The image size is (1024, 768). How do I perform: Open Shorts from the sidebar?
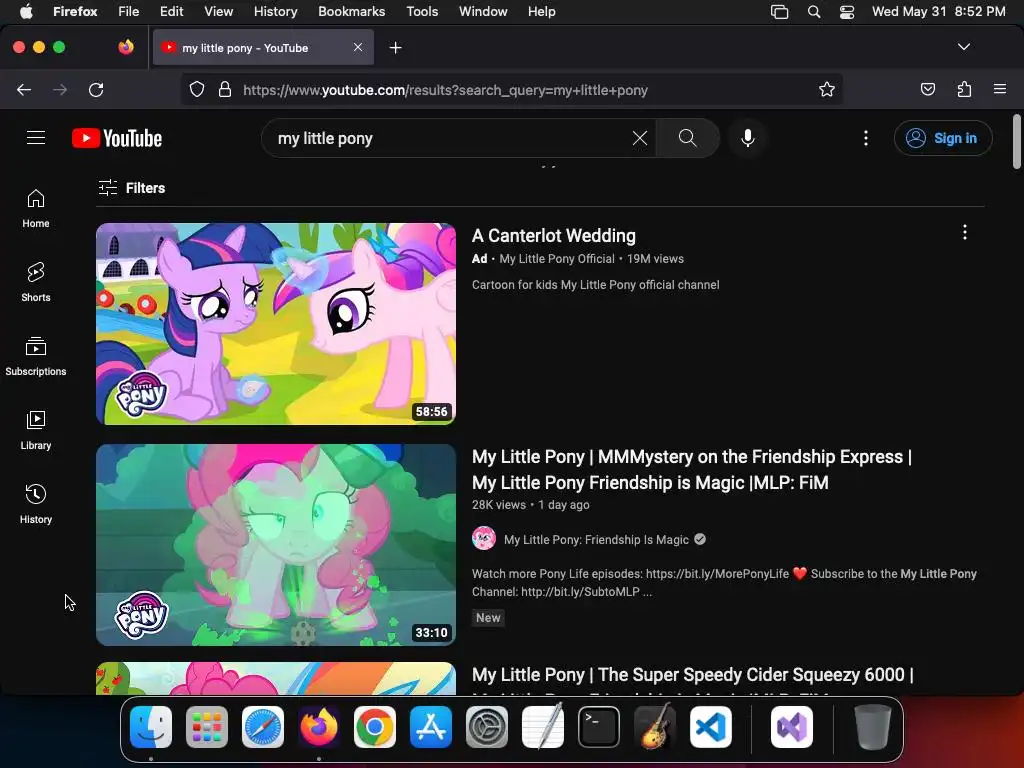click(36, 282)
